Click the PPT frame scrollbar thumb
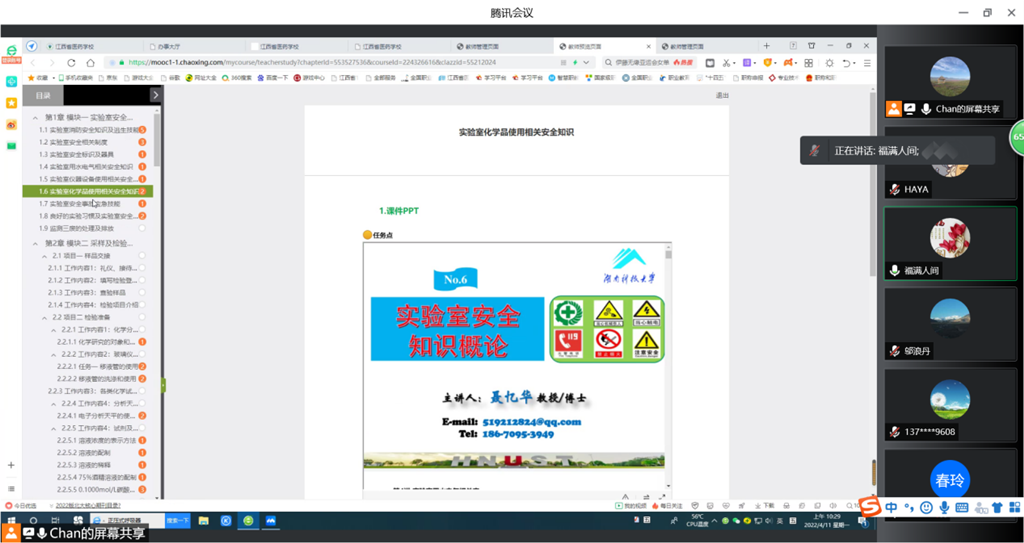This screenshot has width=1024, height=543. pyautogui.click(x=668, y=254)
